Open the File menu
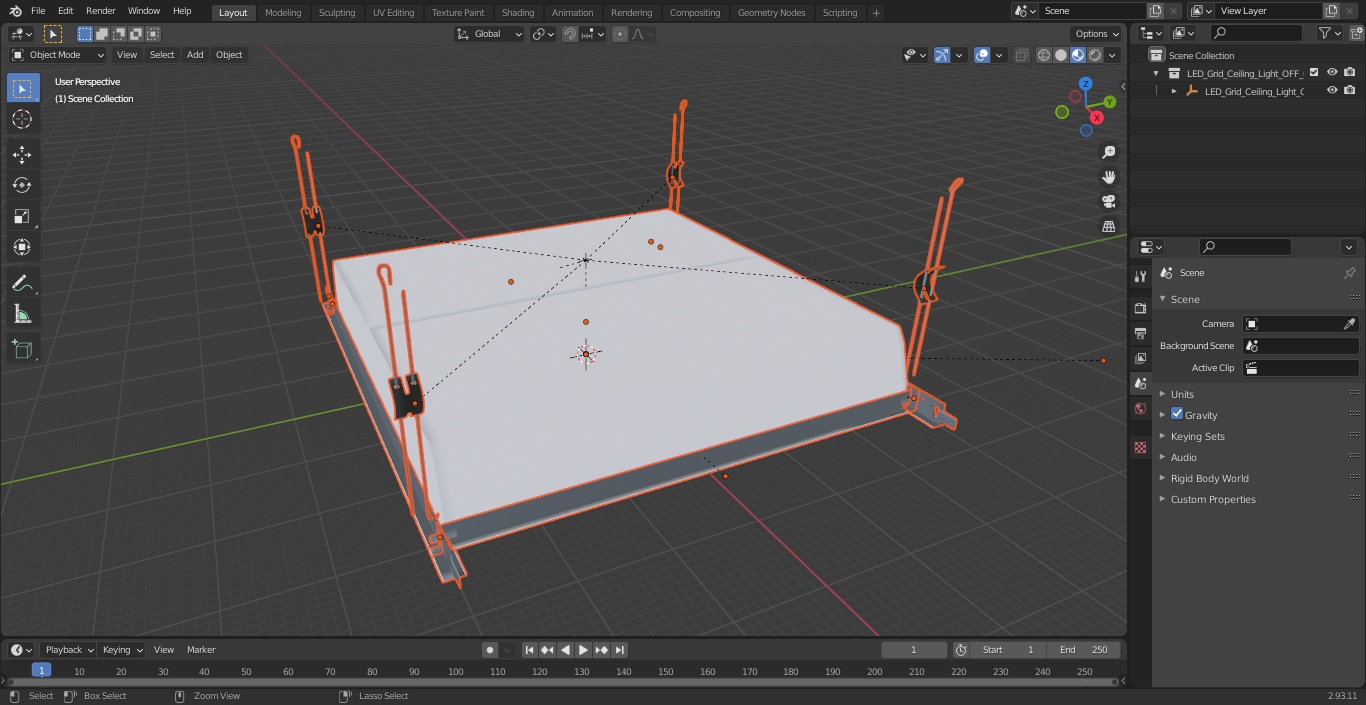The height and width of the screenshot is (705, 1366). coord(38,11)
